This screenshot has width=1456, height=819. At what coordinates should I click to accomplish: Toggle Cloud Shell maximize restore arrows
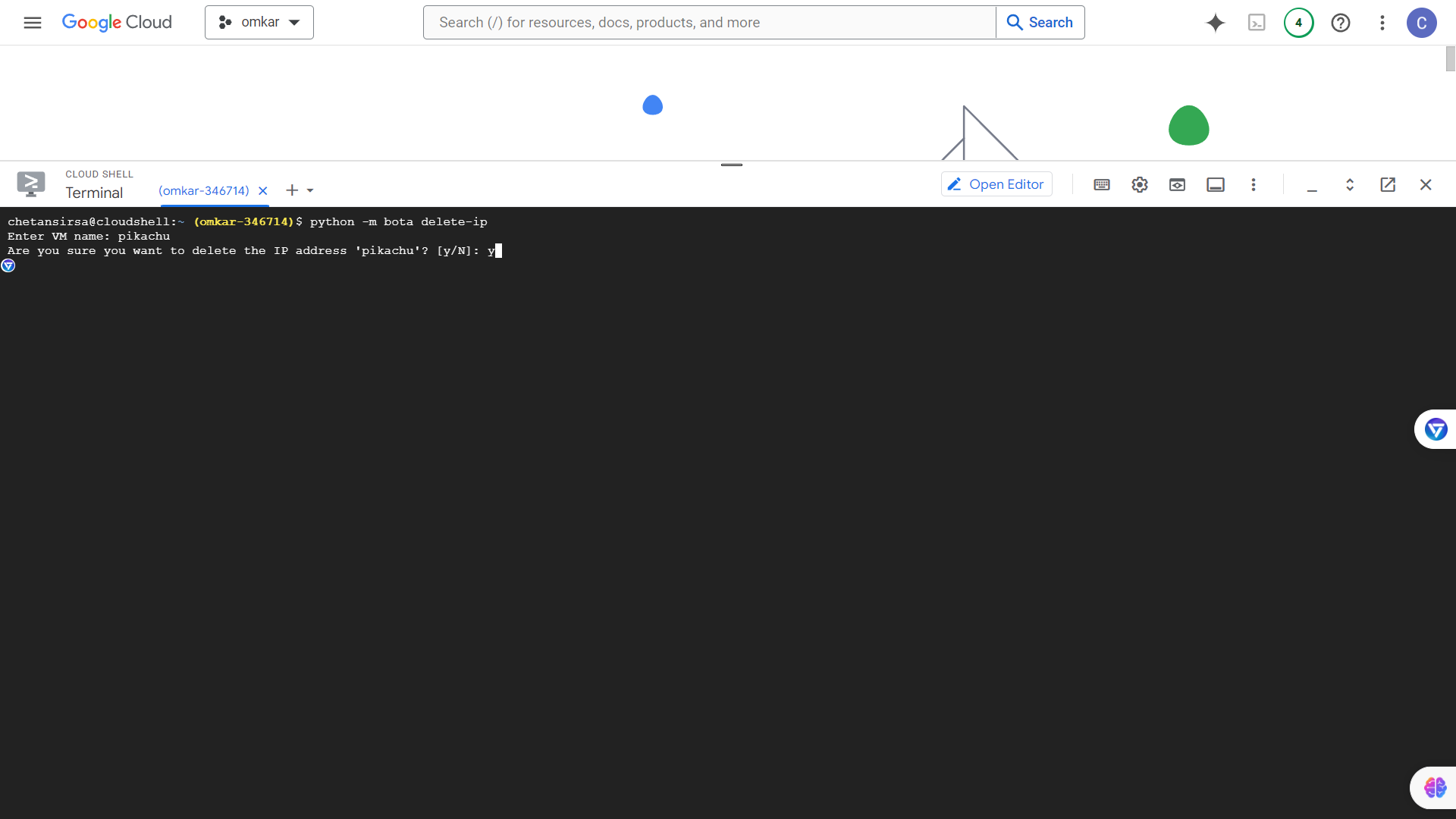pyautogui.click(x=1350, y=185)
